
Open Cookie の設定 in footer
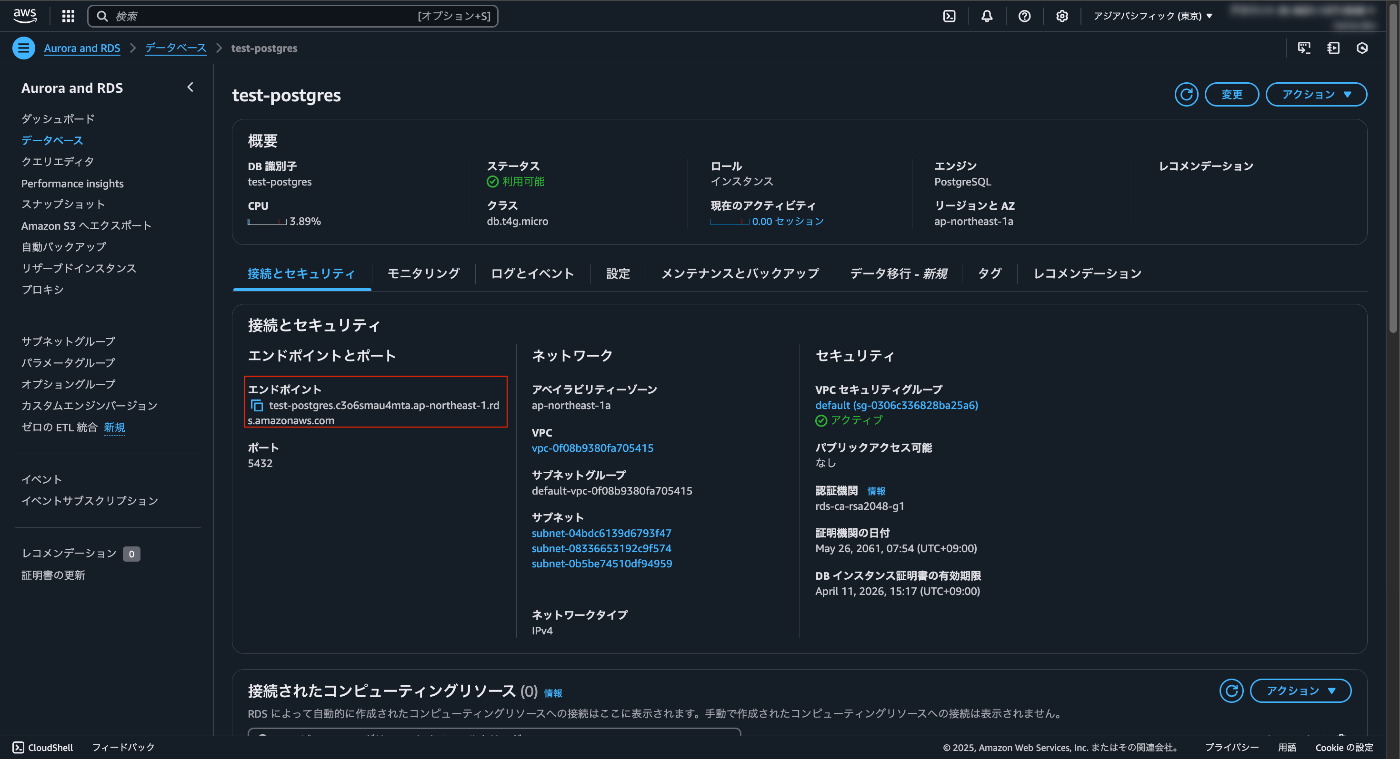pos(1344,747)
